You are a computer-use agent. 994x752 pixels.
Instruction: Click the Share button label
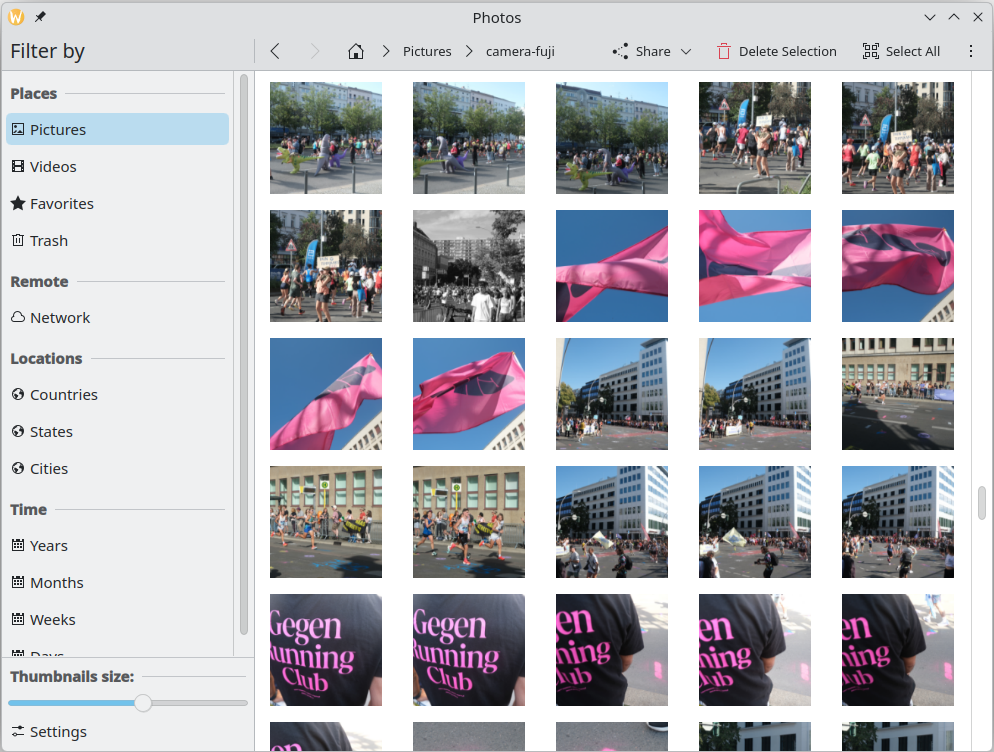[653, 51]
